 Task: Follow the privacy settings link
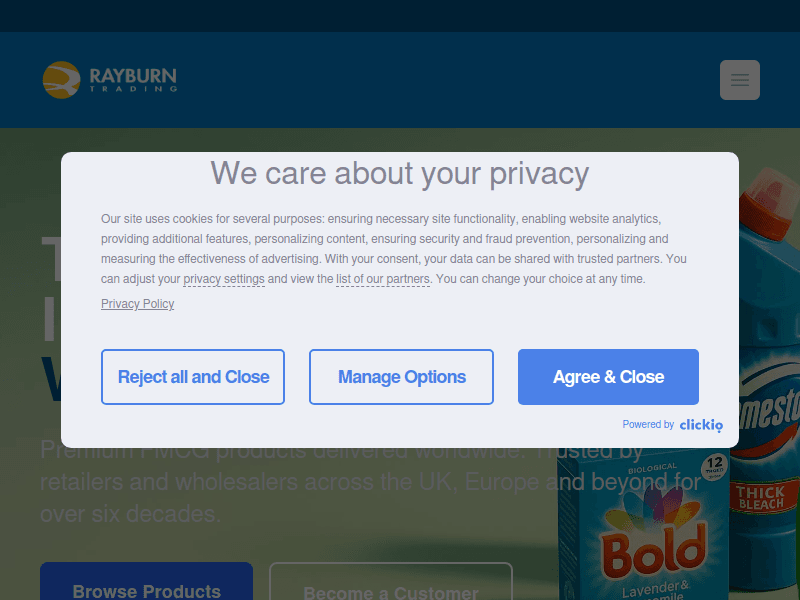[x=224, y=279]
